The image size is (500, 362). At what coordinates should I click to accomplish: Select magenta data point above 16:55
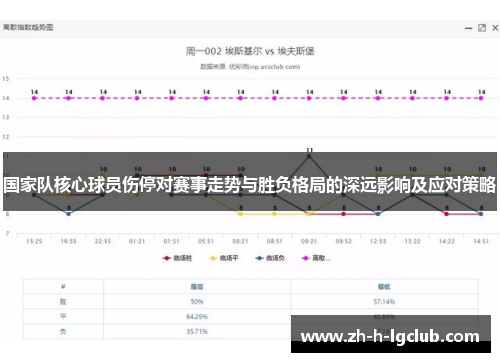tap(68, 98)
